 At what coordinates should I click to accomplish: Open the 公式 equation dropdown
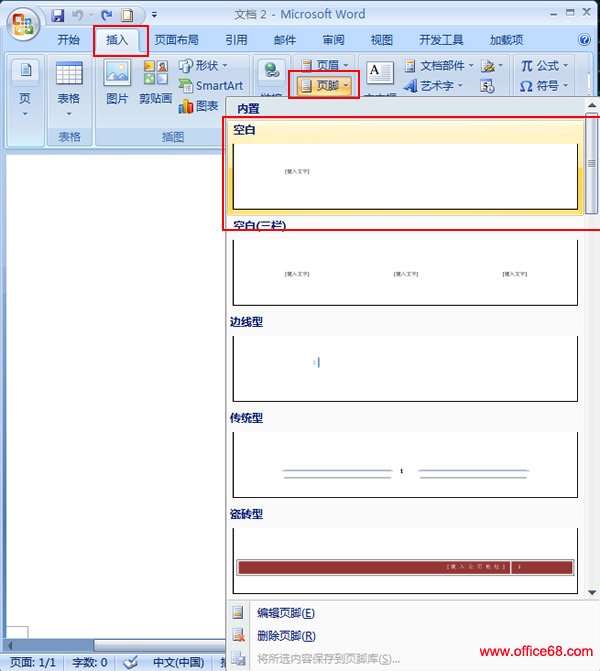coord(544,65)
